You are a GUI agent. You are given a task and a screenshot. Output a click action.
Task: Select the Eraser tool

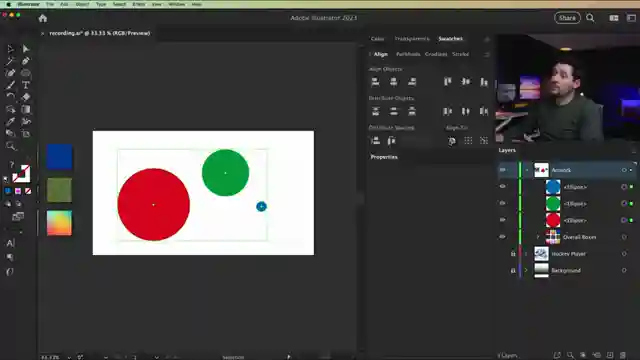[x=26, y=97]
